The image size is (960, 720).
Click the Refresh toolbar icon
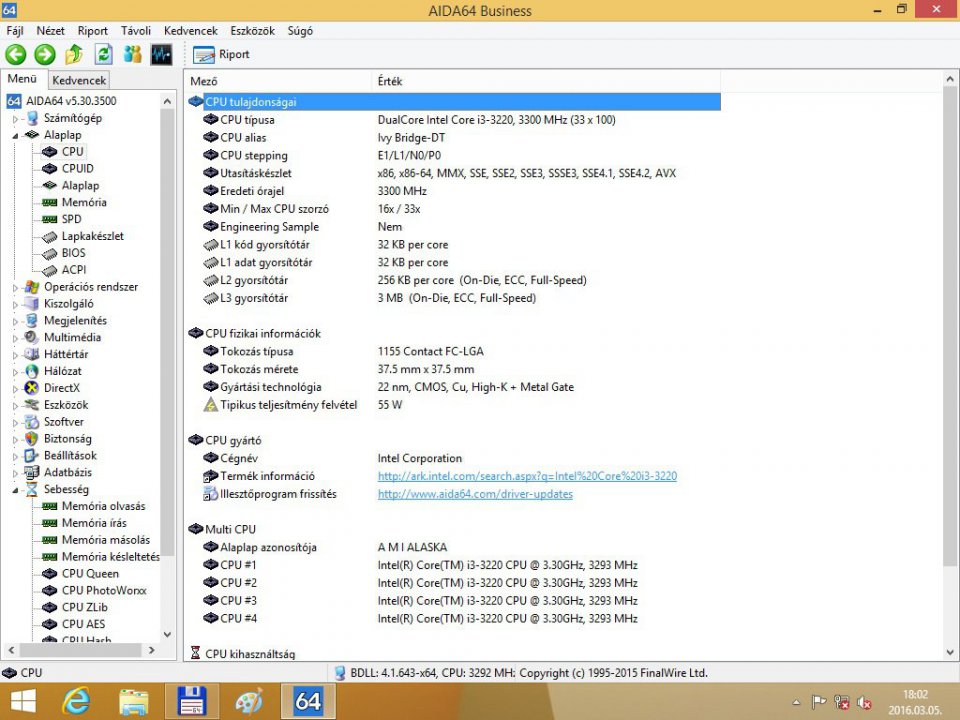click(x=103, y=54)
